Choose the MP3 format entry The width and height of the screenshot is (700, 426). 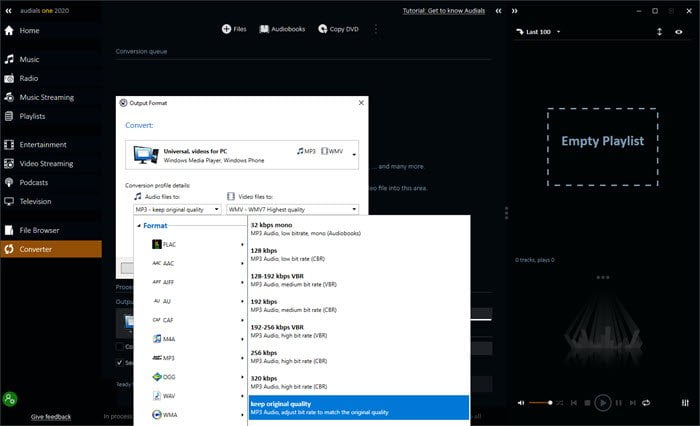point(191,358)
